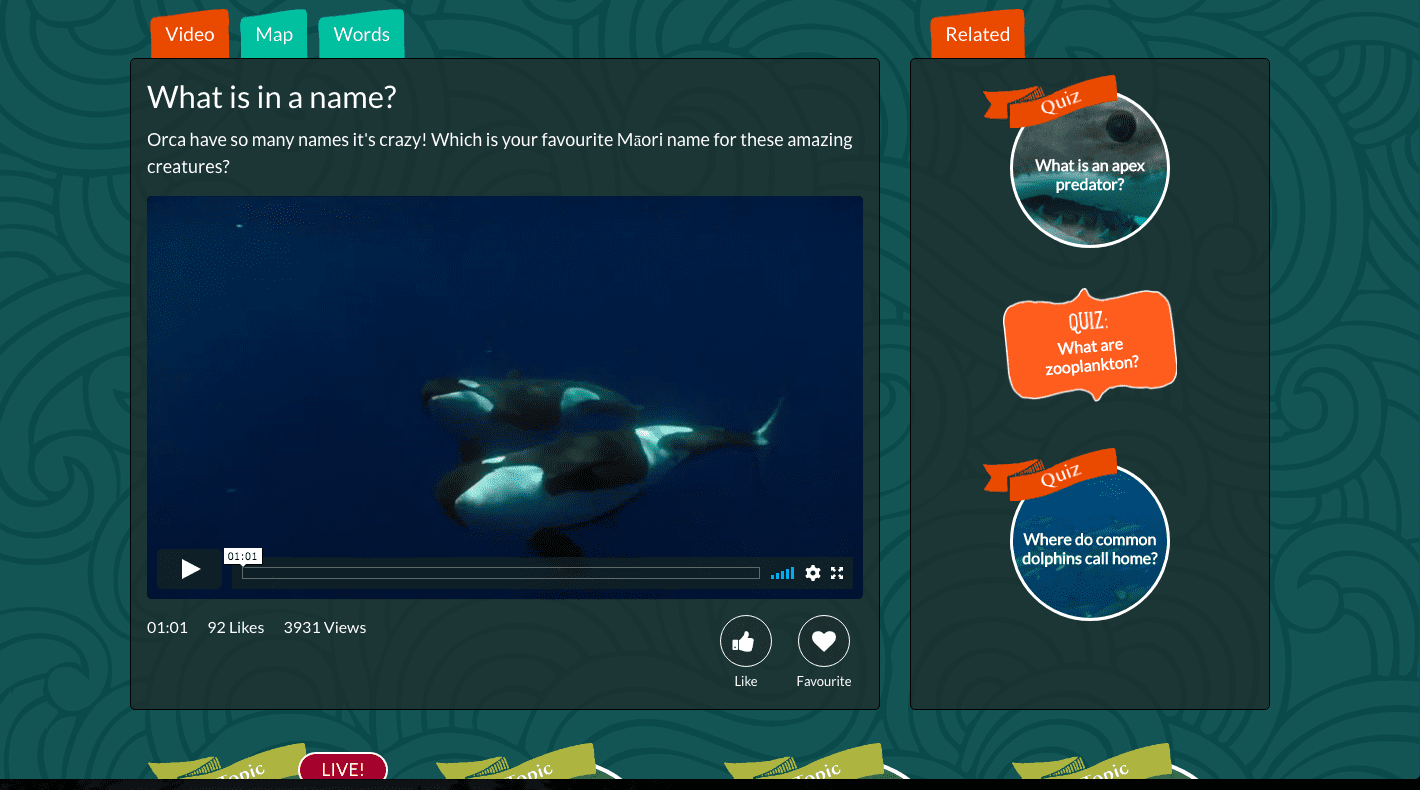This screenshot has width=1420, height=790.
Task: Click the thumbs-up Like icon
Action: point(746,641)
